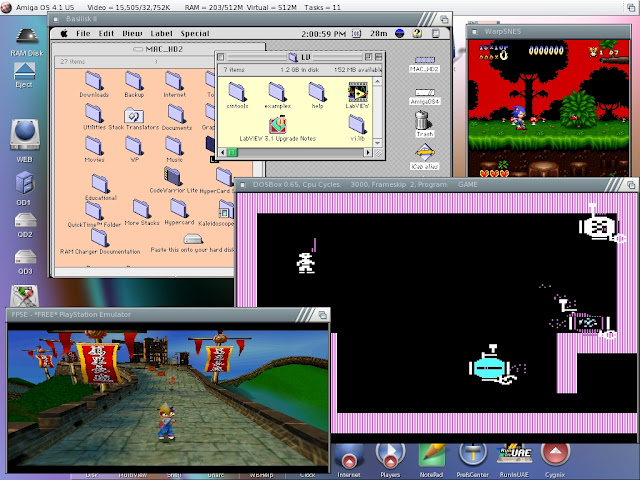Open application switcher menu at menubar end
This screenshot has width=640, height=480.
pyautogui.click(x=436, y=33)
